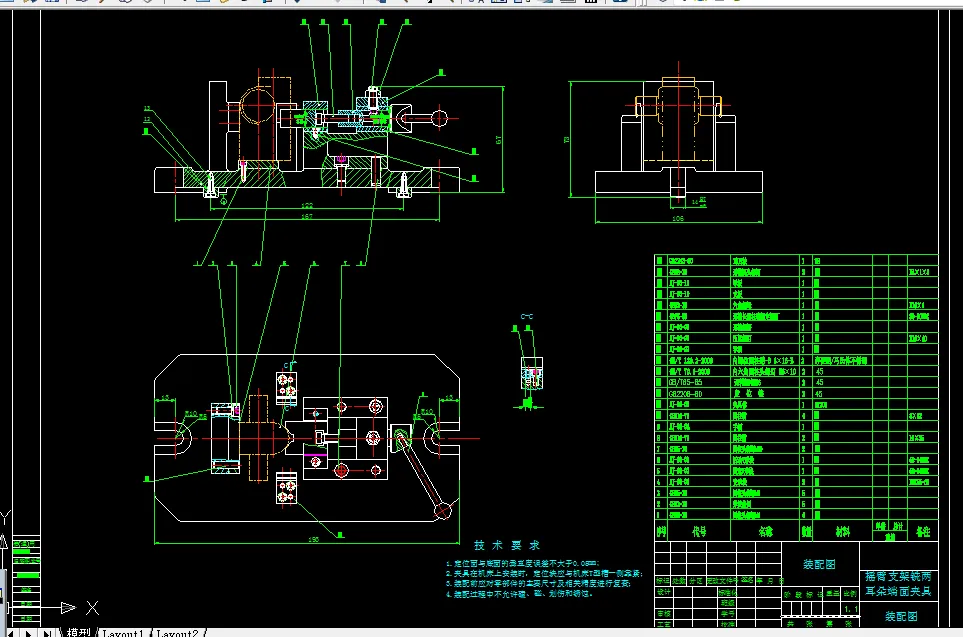The height and width of the screenshot is (637, 963).
Task: Click the next-tab arrow beside layout tabs
Action: [x=28, y=633]
